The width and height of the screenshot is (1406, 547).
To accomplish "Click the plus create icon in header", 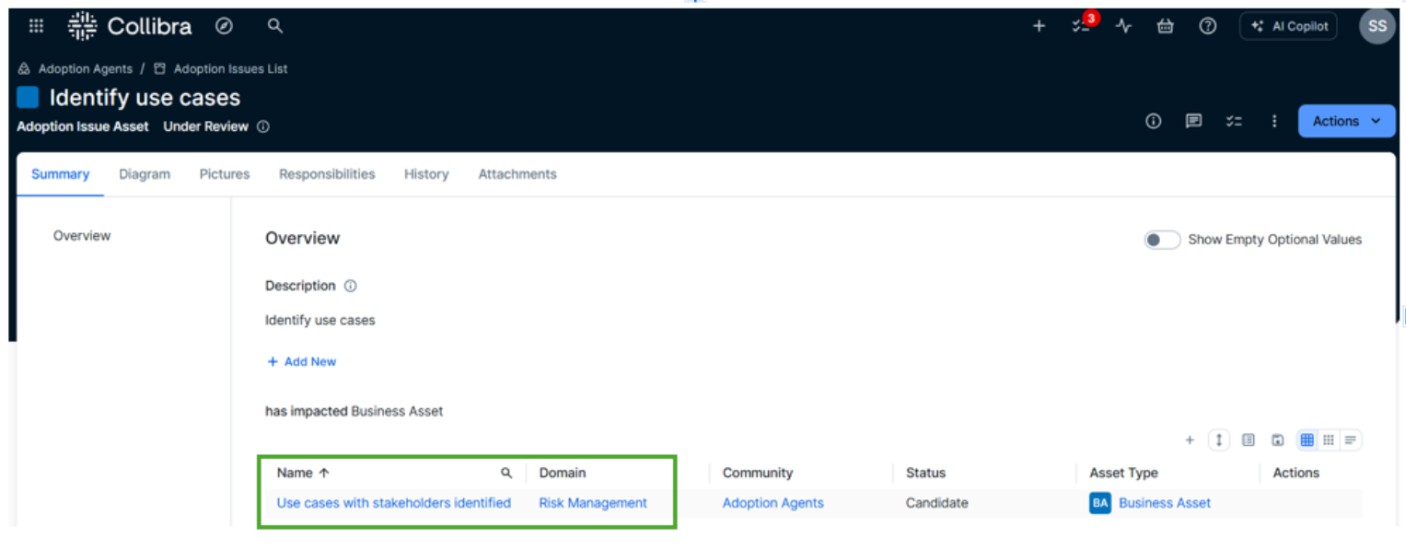I will 1039,27.
